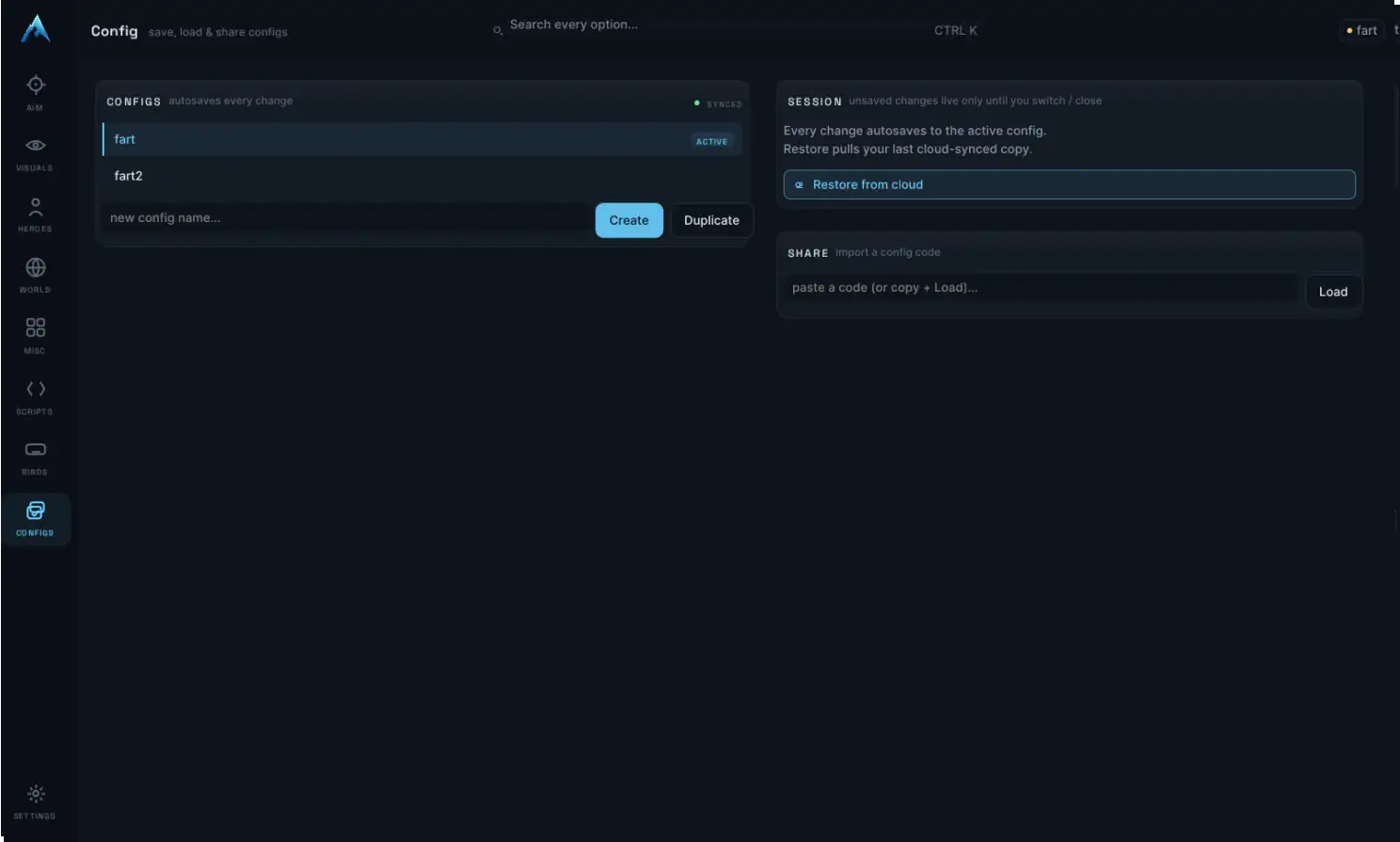The width and height of the screenshot is (1400, 842).
Task: Click the new config name field
Action: pos(345,217)
